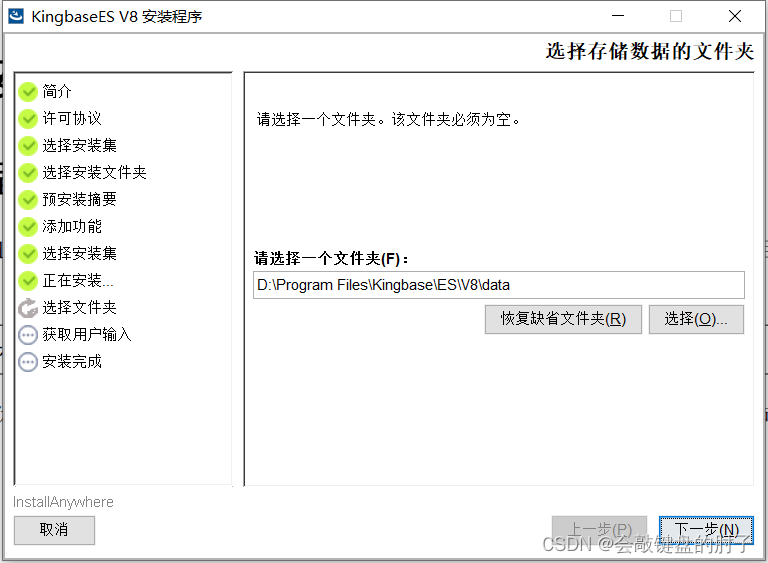Image resolution: width=768 pixels, height=563 pixels.
Task: Click the green checkmark beside 添加功能
Action: click(x=28, y=226)
